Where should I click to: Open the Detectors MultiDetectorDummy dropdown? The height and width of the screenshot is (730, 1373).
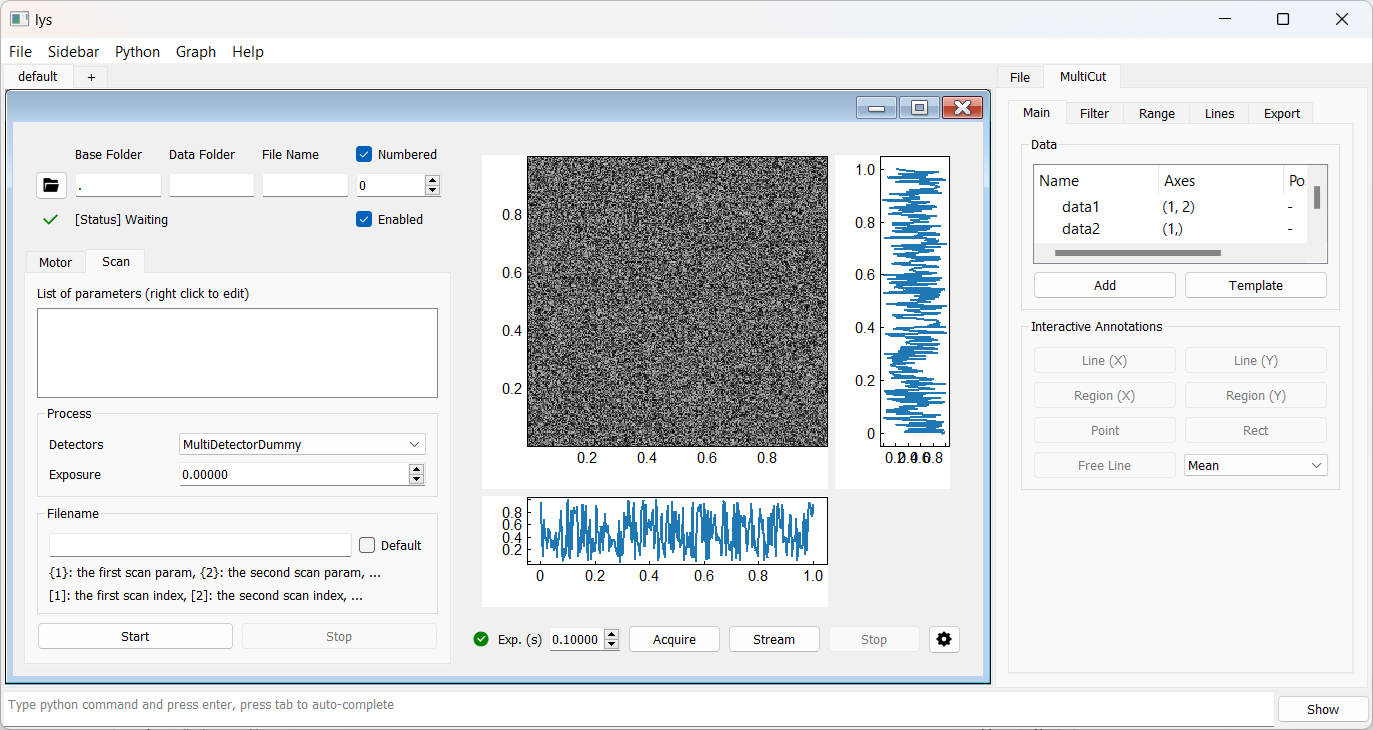pos(302,444)
